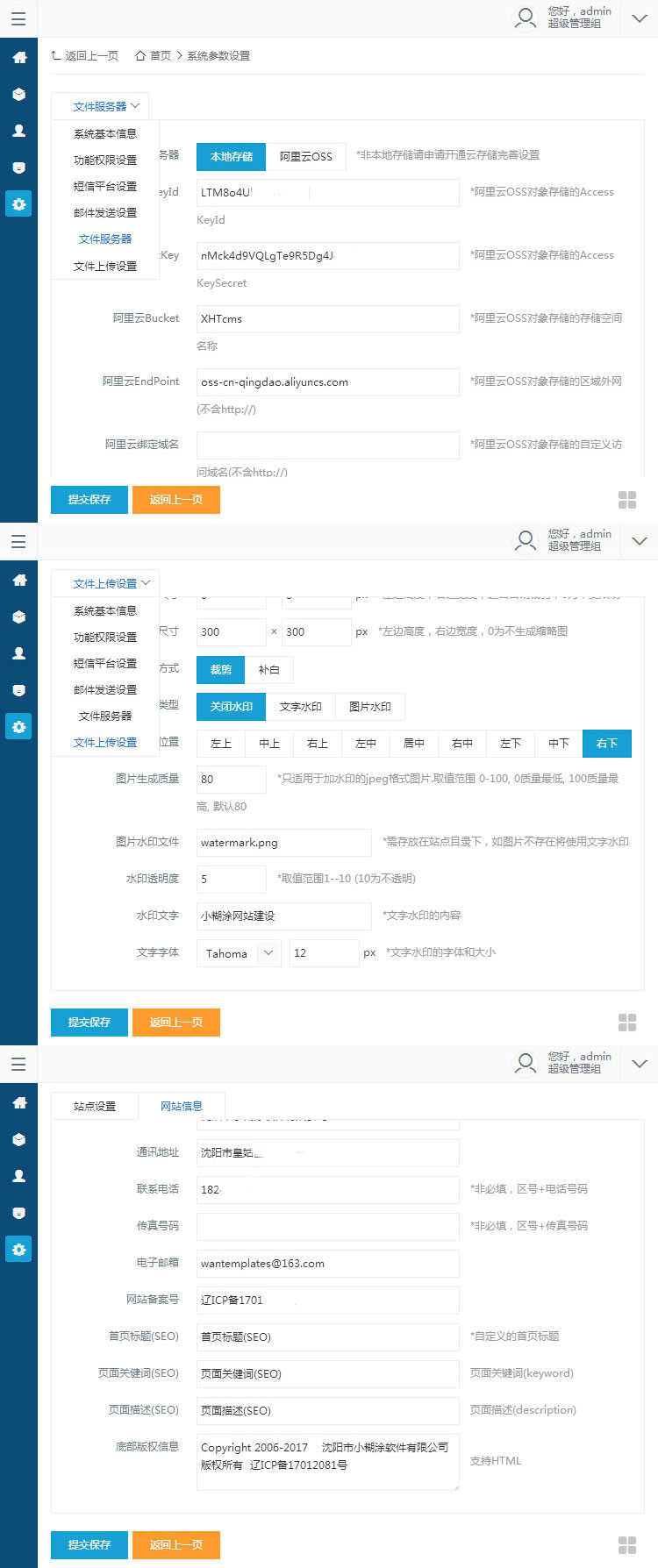Click grid layout icon on the 文件服务器 page
658x1568 pixels.
(627, 500)
